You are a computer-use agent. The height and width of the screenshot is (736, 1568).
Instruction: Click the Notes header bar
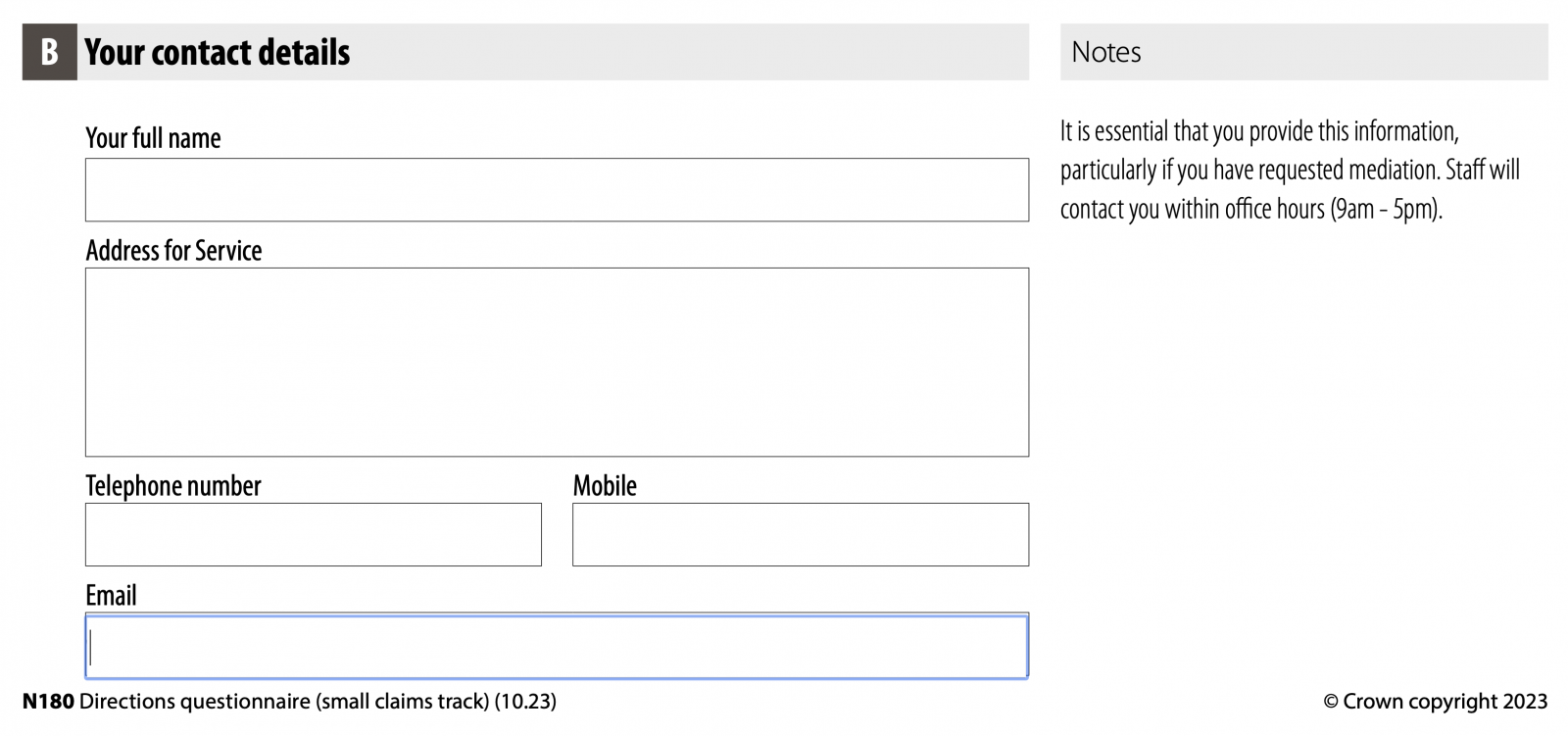(x=1303, y=52)
